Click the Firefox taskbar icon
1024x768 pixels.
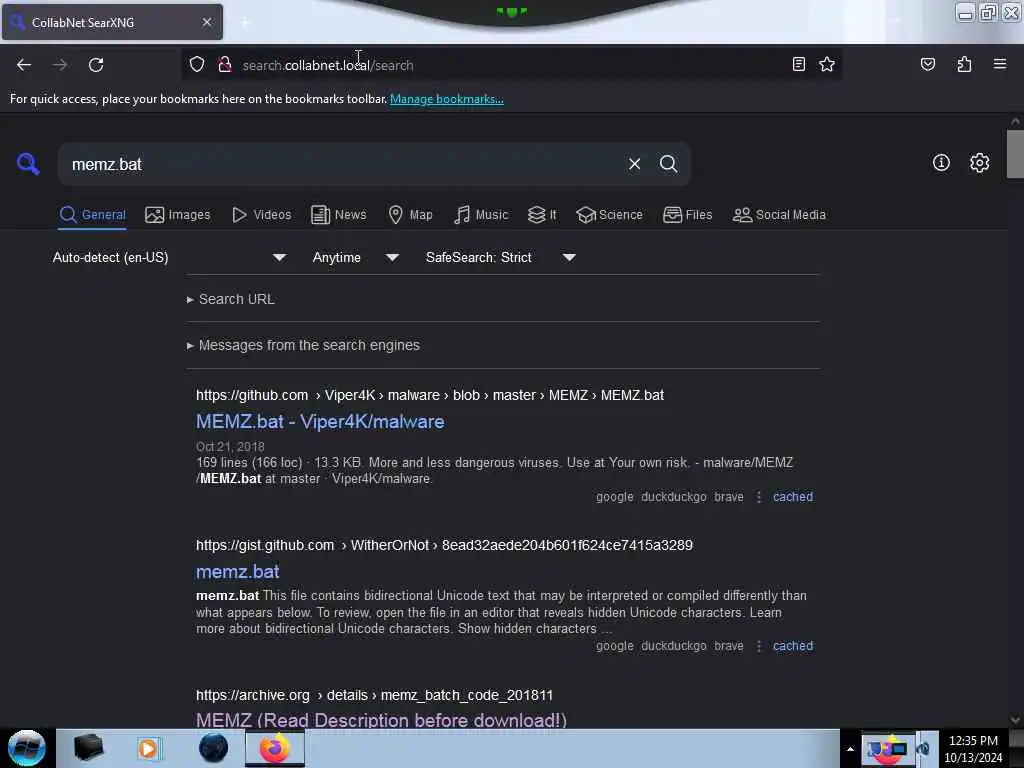point(275,748)
